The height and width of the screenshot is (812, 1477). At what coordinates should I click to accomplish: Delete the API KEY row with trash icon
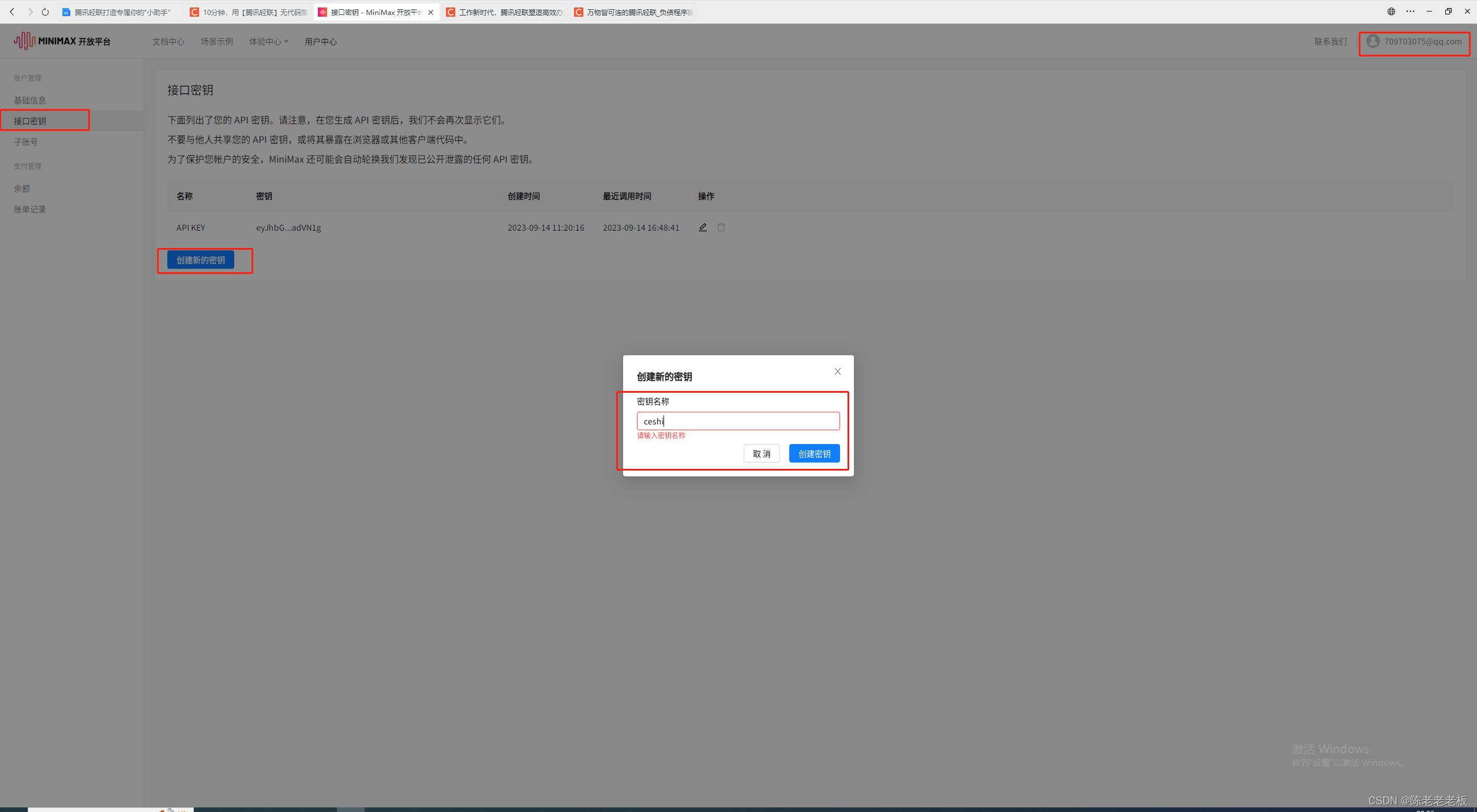click(x=721, y=227)
